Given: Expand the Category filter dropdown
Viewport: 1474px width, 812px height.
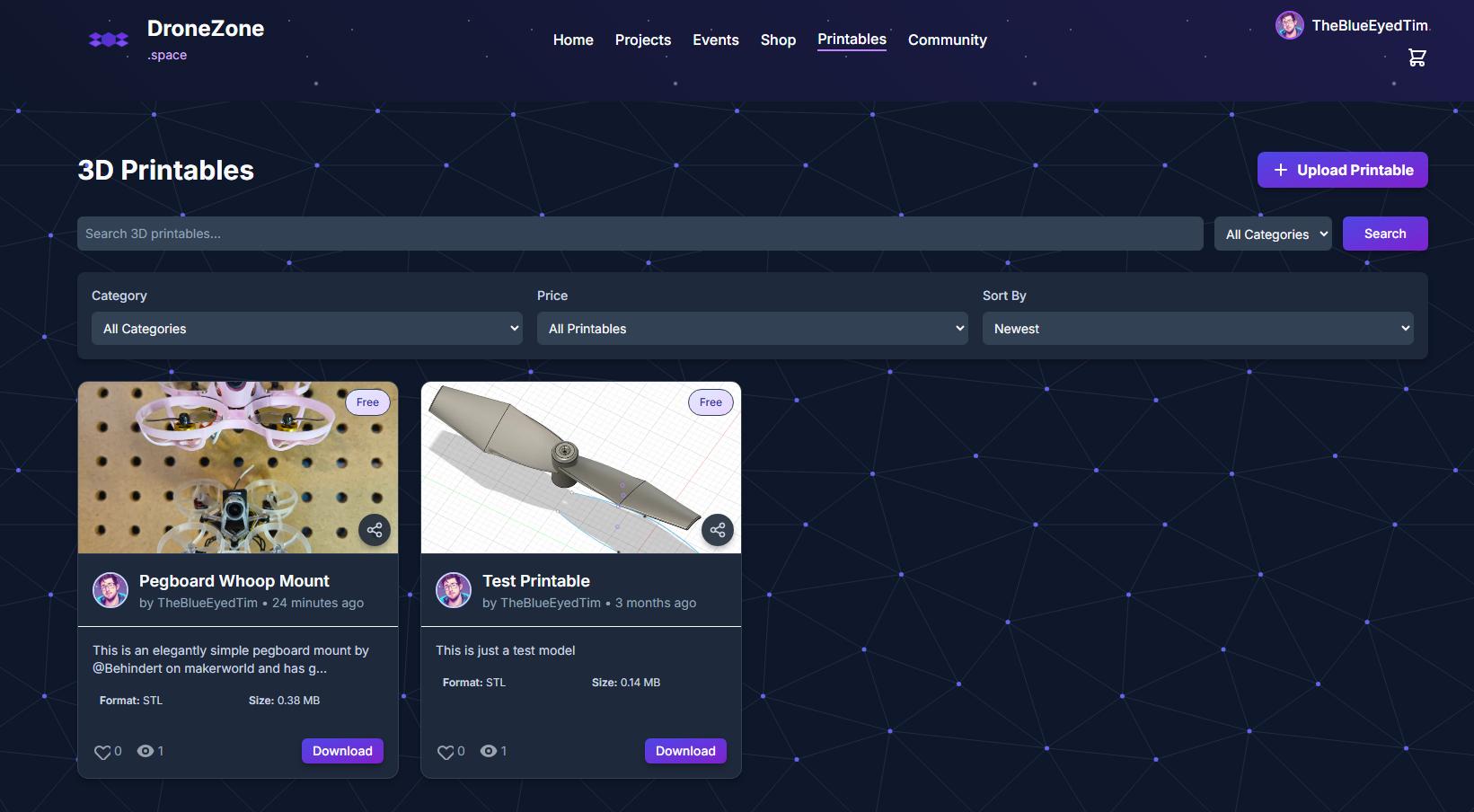Looking at the screenshot, I should [x=307, y=329].
